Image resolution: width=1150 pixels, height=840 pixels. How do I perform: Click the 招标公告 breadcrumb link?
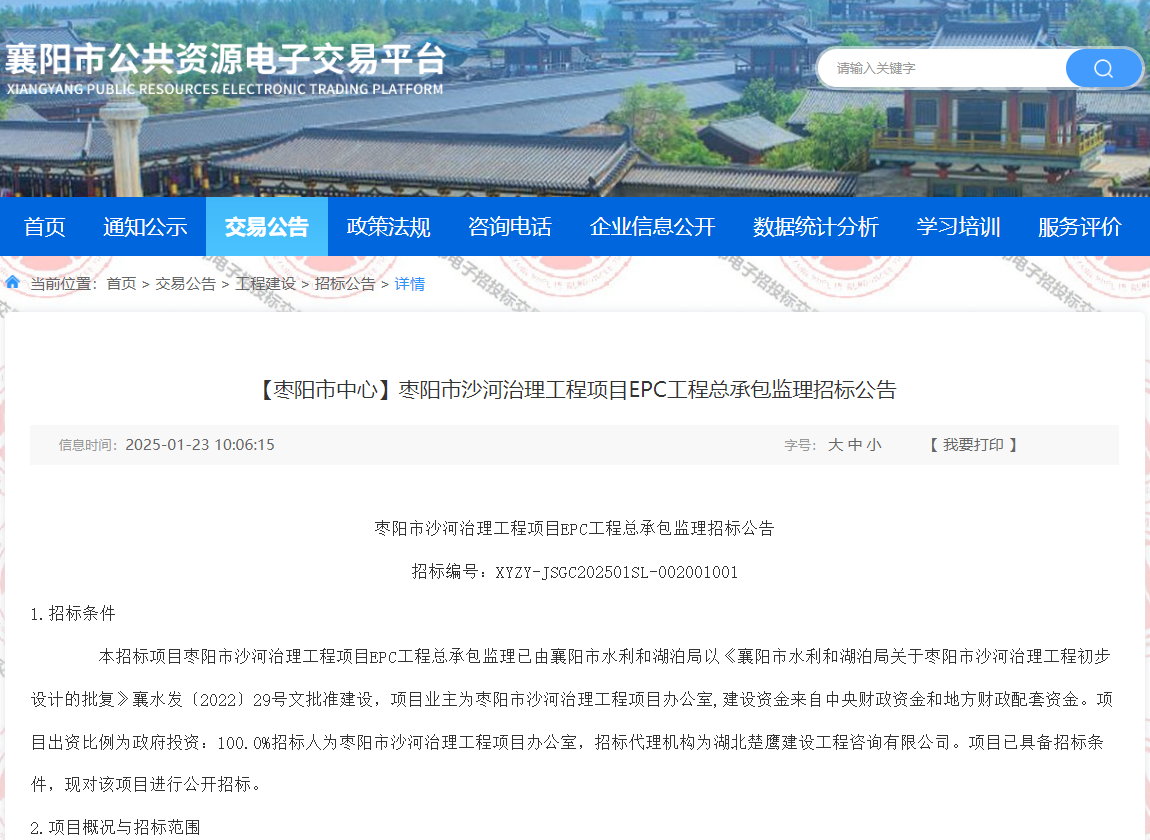coord(345,284)
